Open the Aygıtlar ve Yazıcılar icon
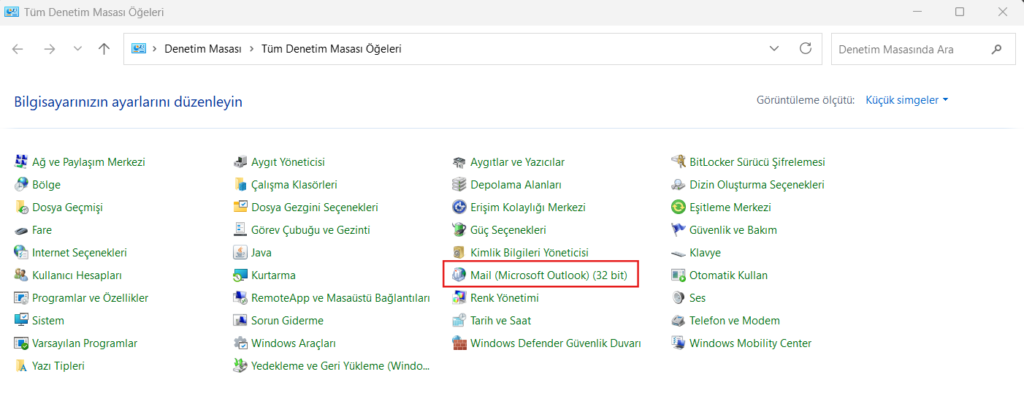The width and height of the screenshot is (1024, 396). coord(460,162)
